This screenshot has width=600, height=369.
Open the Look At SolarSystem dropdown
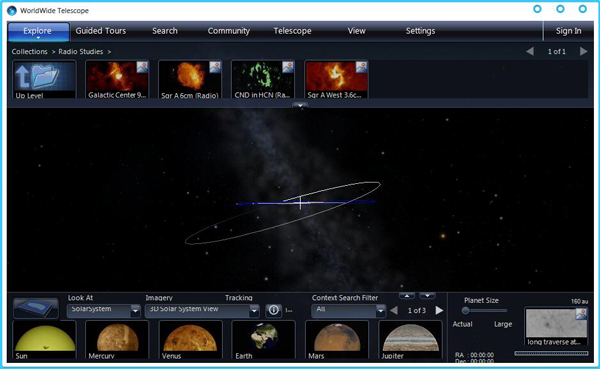coord(104,310)
